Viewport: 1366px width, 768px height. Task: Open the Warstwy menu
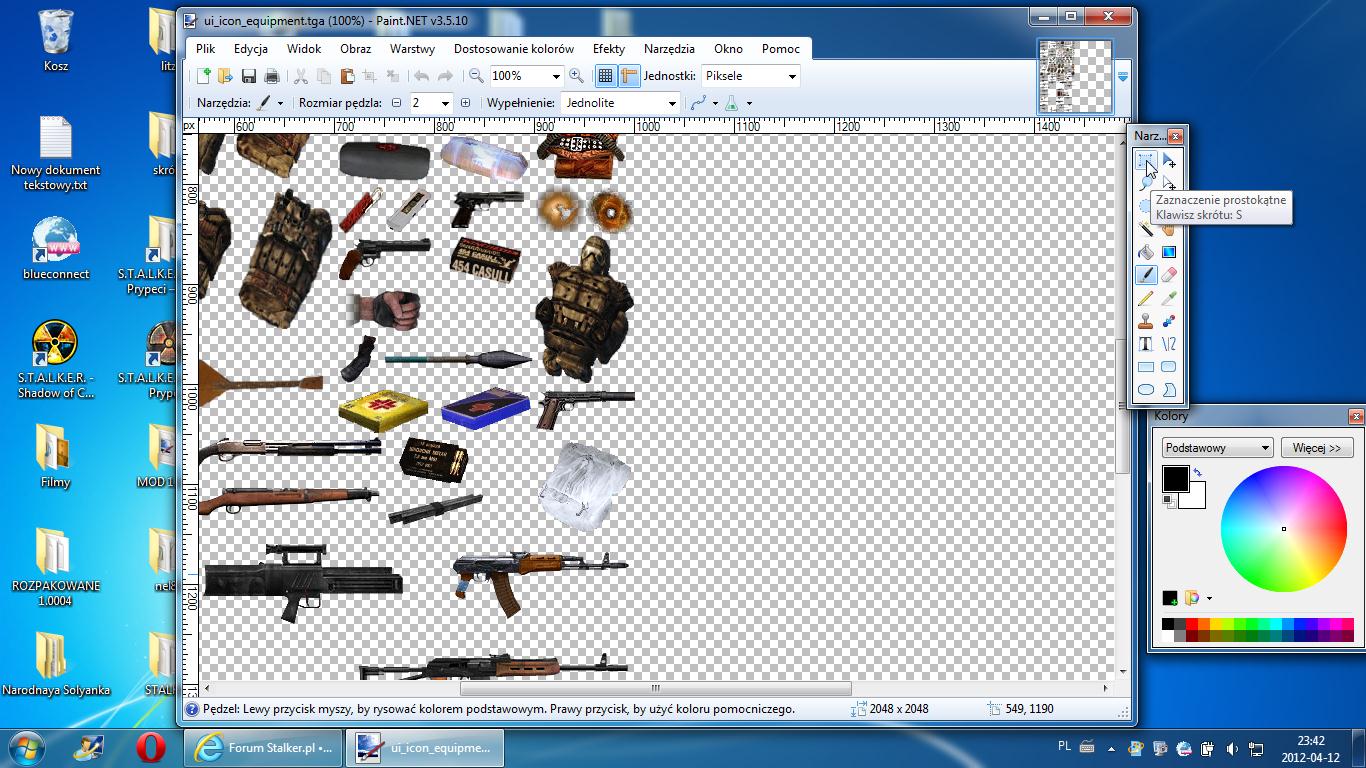[x=412, y=49]
